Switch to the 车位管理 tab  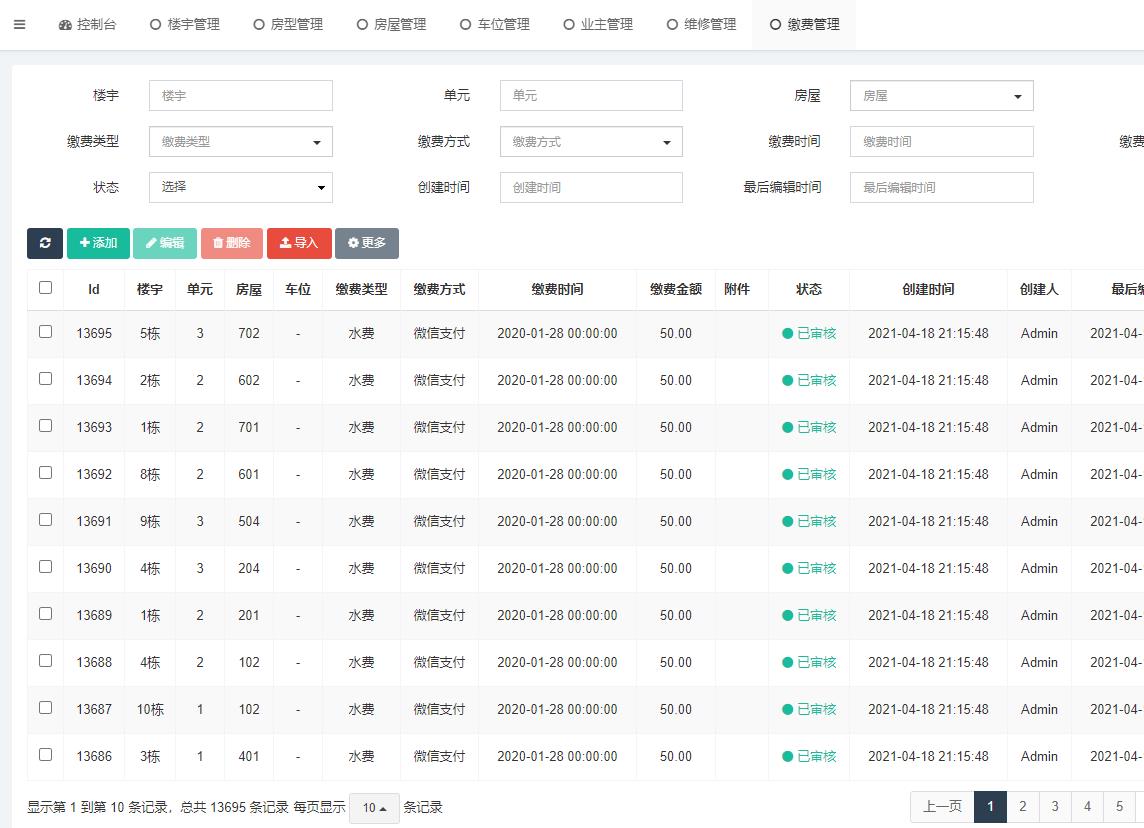tap(495, 25)
